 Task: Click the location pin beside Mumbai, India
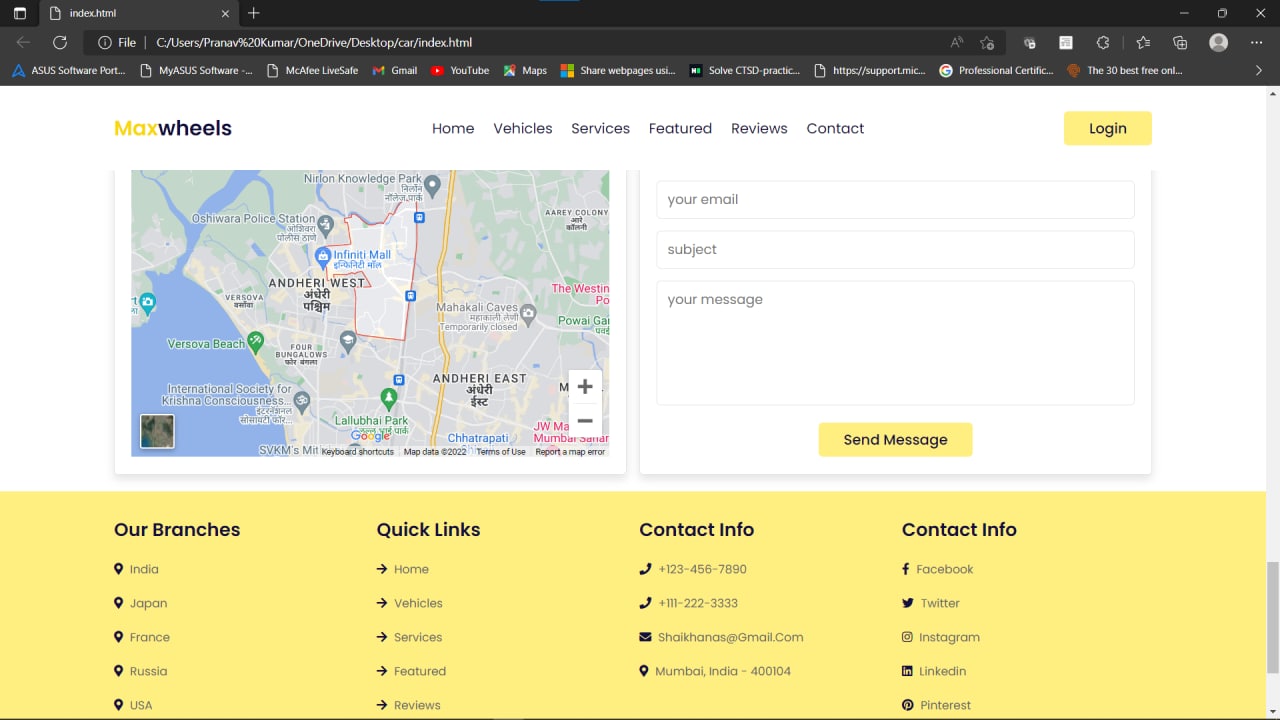644,671
